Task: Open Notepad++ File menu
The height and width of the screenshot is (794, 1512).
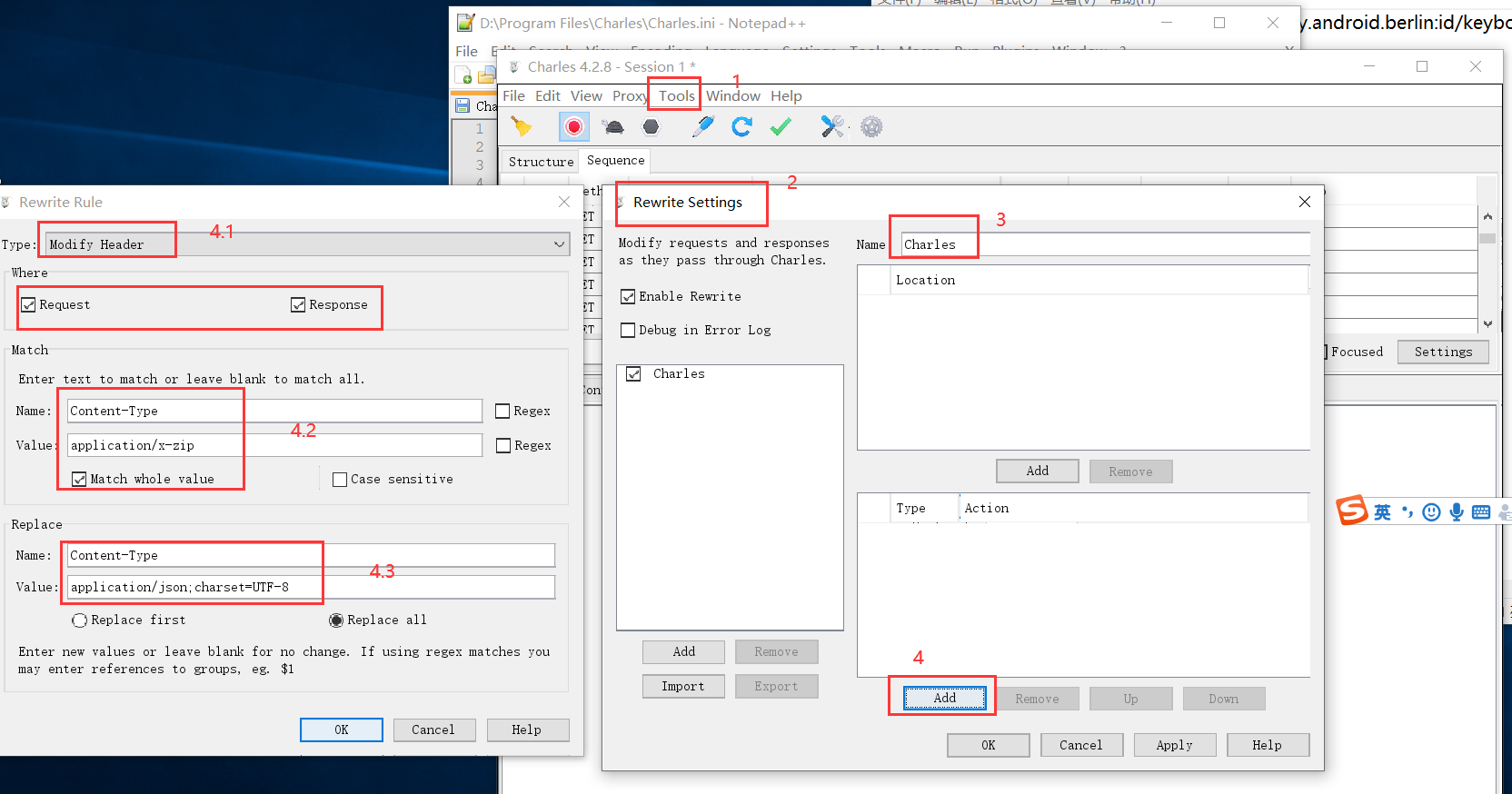Action: [466, 51]
